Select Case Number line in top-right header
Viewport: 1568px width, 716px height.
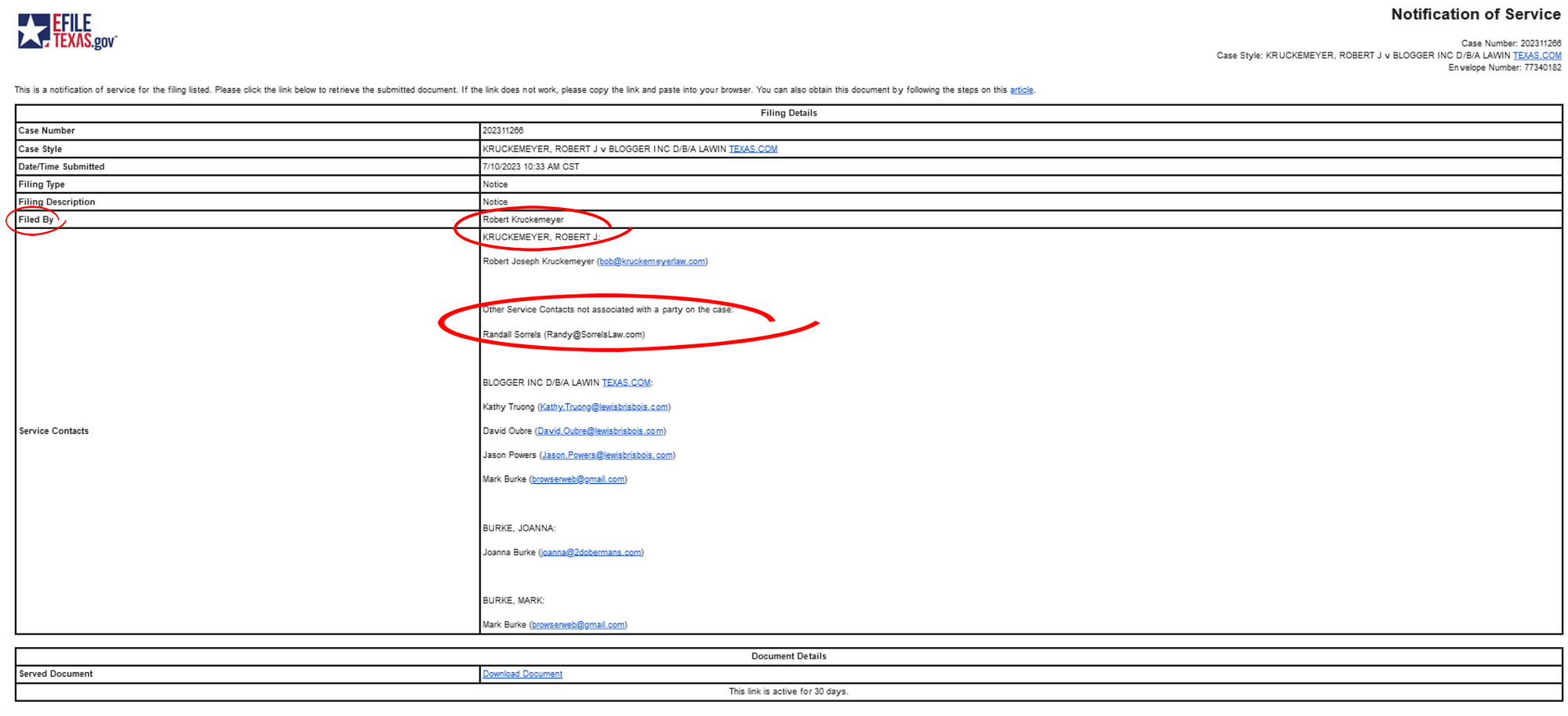coord(1511,44)
